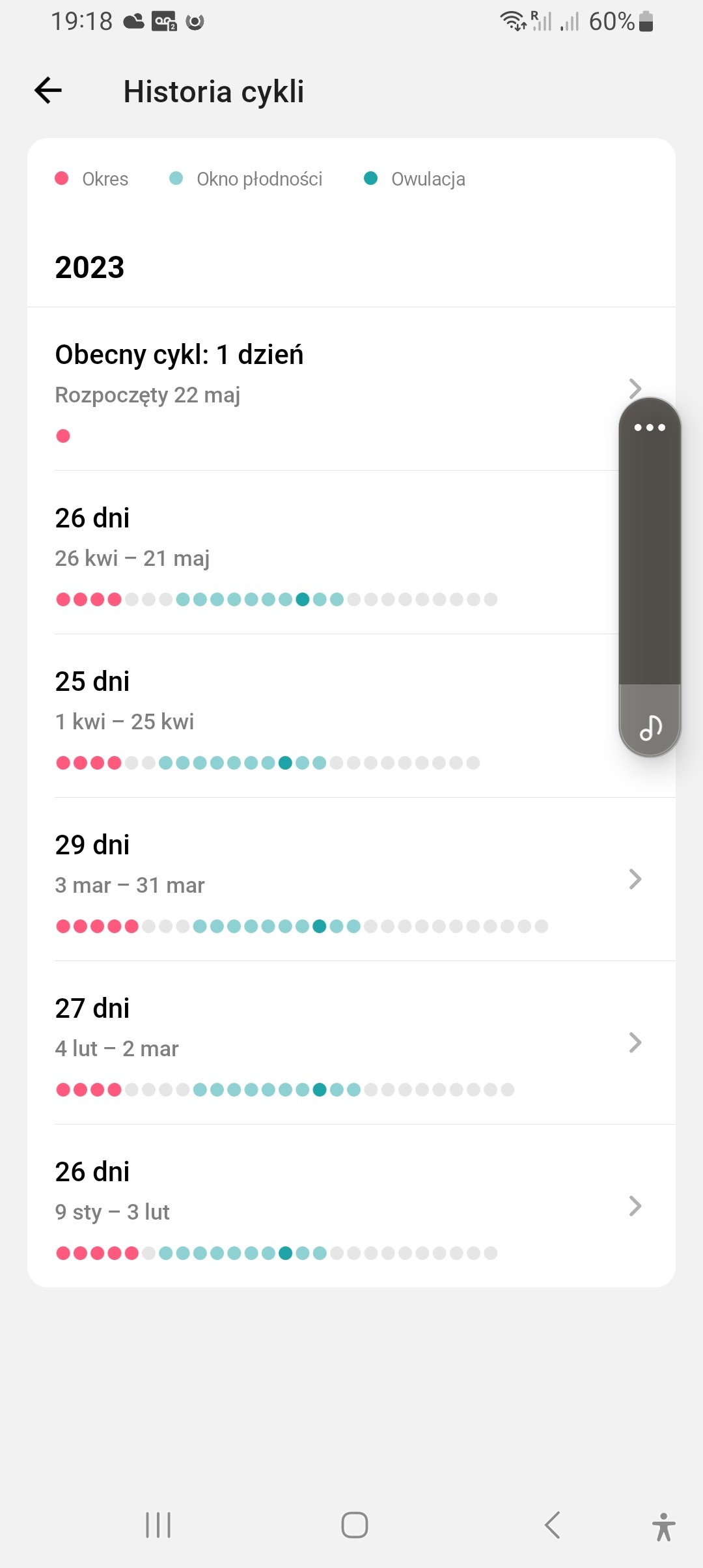Open recent apps navigation button
Image resolution: width=703 pixels, height=1568 pixels.
158,1525
